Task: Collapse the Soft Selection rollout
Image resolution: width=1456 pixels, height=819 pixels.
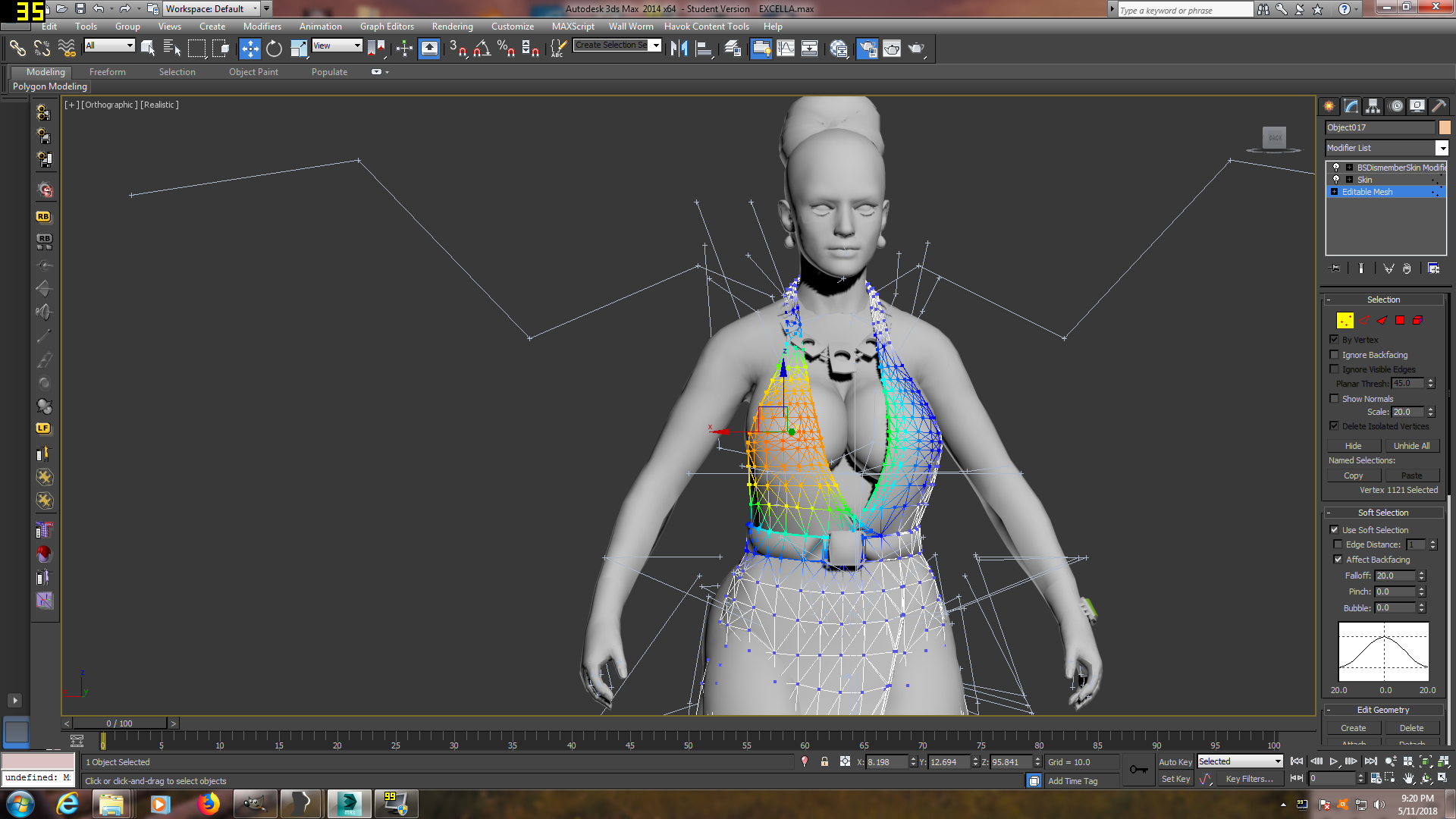Action: pos(1383,513)
